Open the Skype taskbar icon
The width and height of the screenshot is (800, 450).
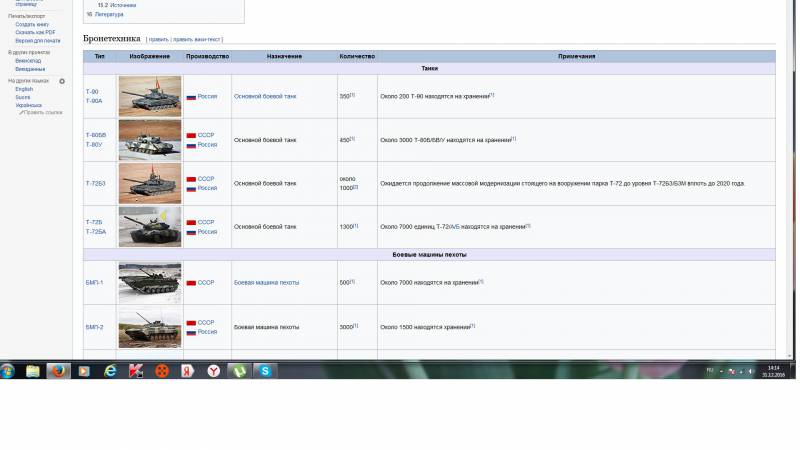click(266, 370)
